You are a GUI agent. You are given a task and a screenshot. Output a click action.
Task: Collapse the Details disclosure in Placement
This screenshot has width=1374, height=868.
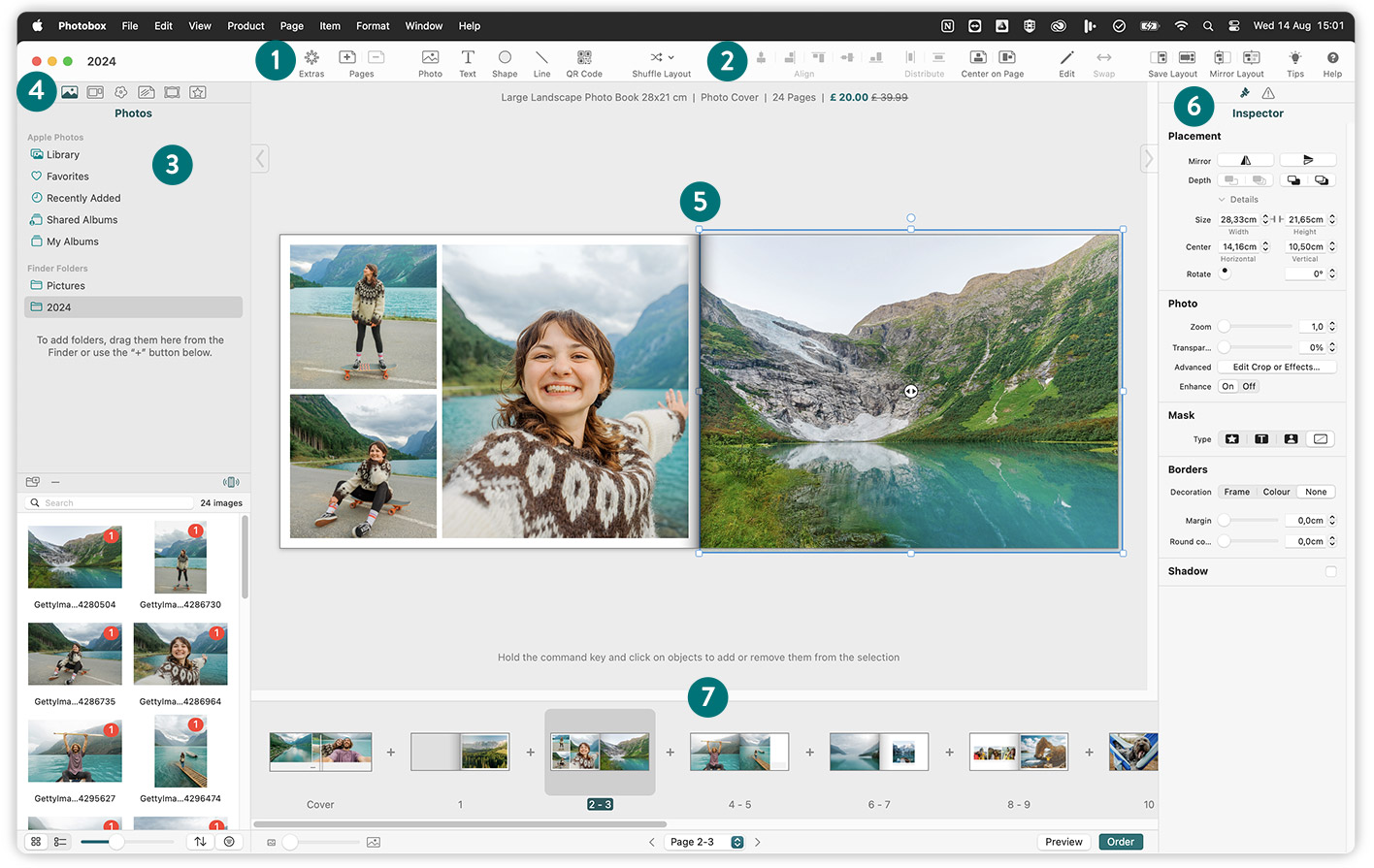click(x=1222, y=200)
